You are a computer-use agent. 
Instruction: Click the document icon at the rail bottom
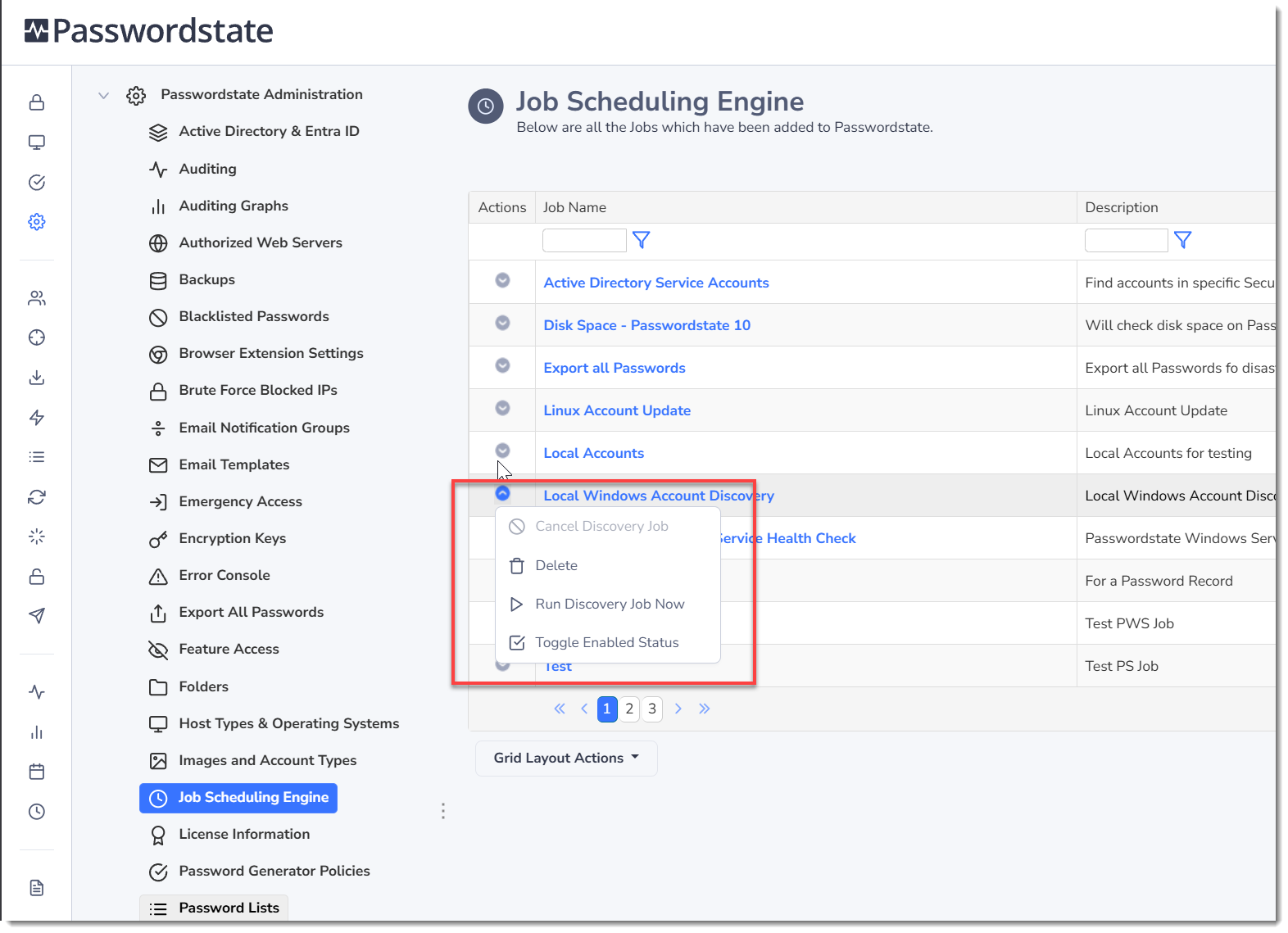pos(37,888)
